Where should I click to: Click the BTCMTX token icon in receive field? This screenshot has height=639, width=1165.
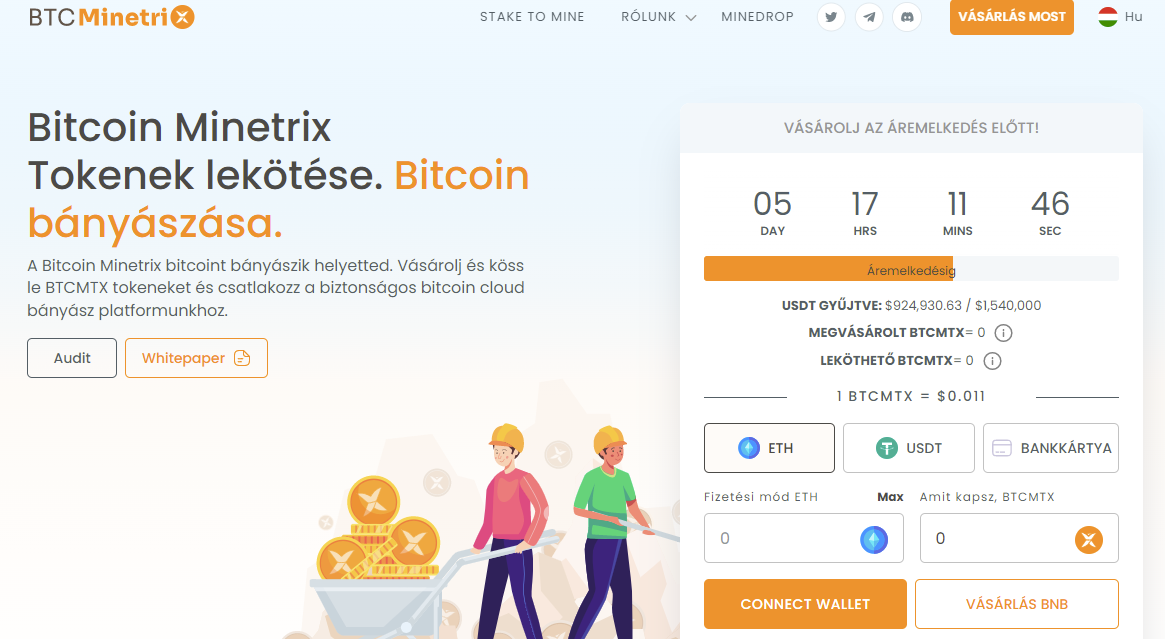(x=1088, y=539)
